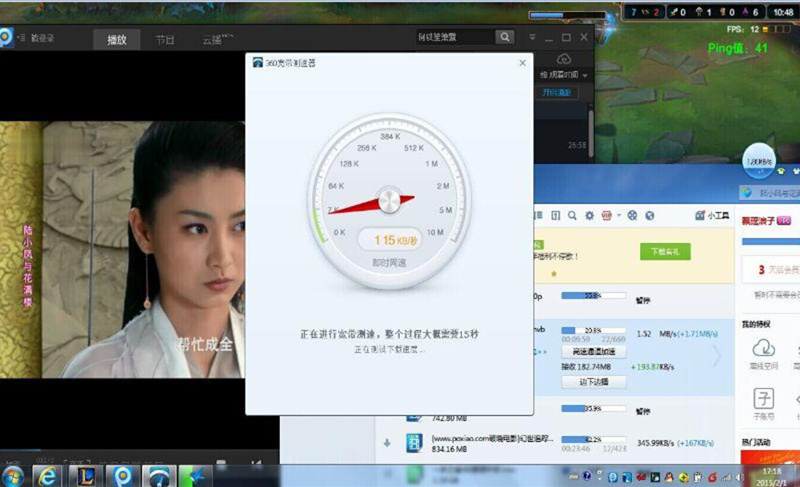Viewport: 800px width, 487px height.
Task: Open settings gear in Thunder toolbar
Action: point(589,216)
